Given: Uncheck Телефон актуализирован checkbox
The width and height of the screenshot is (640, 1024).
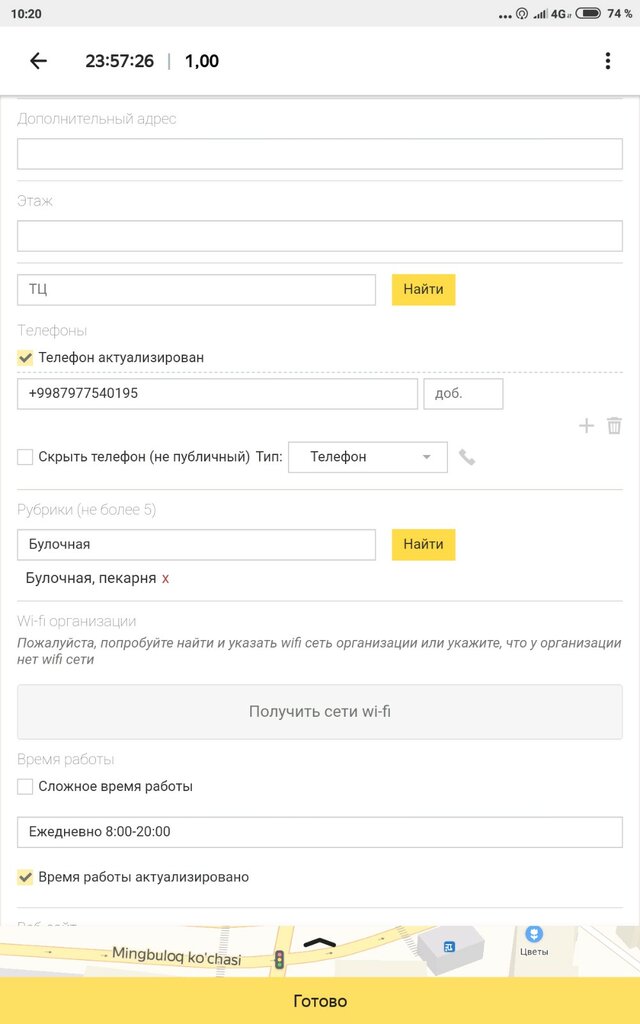Looking at the screenshot, I should [x=26, y=357].
